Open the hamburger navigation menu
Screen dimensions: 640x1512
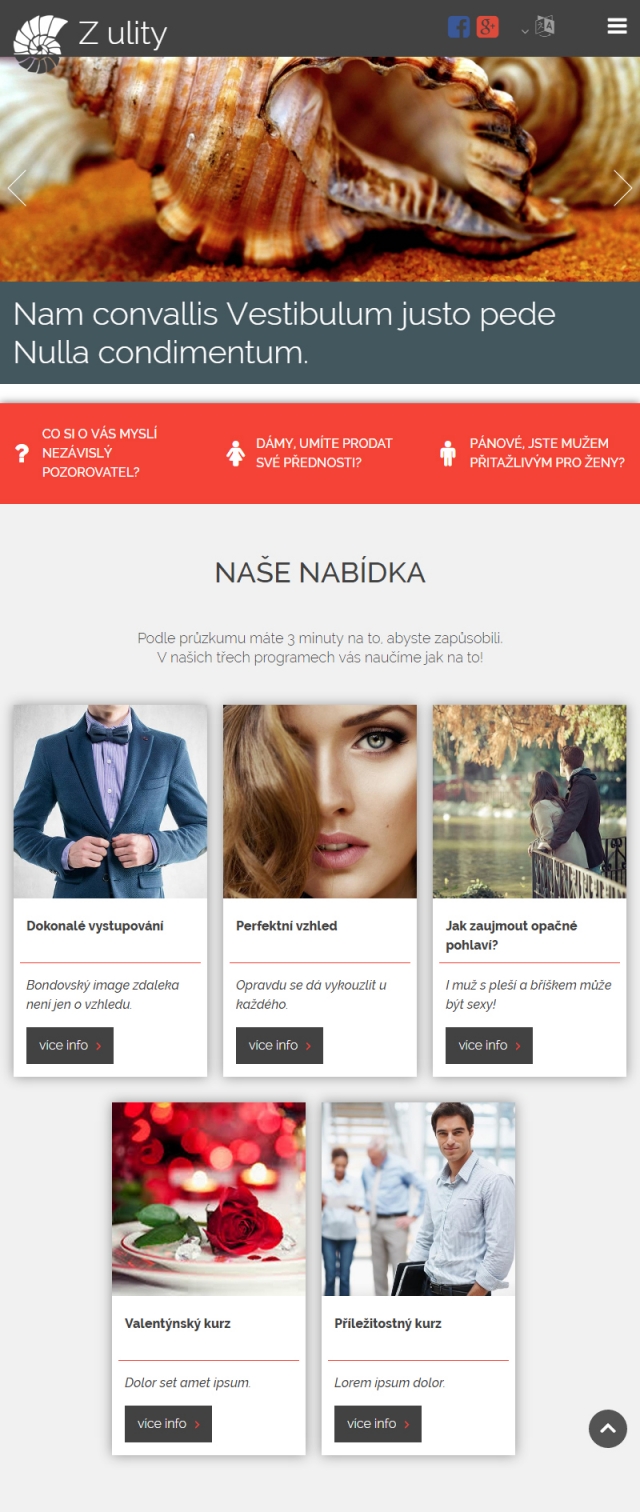[617, 26]
